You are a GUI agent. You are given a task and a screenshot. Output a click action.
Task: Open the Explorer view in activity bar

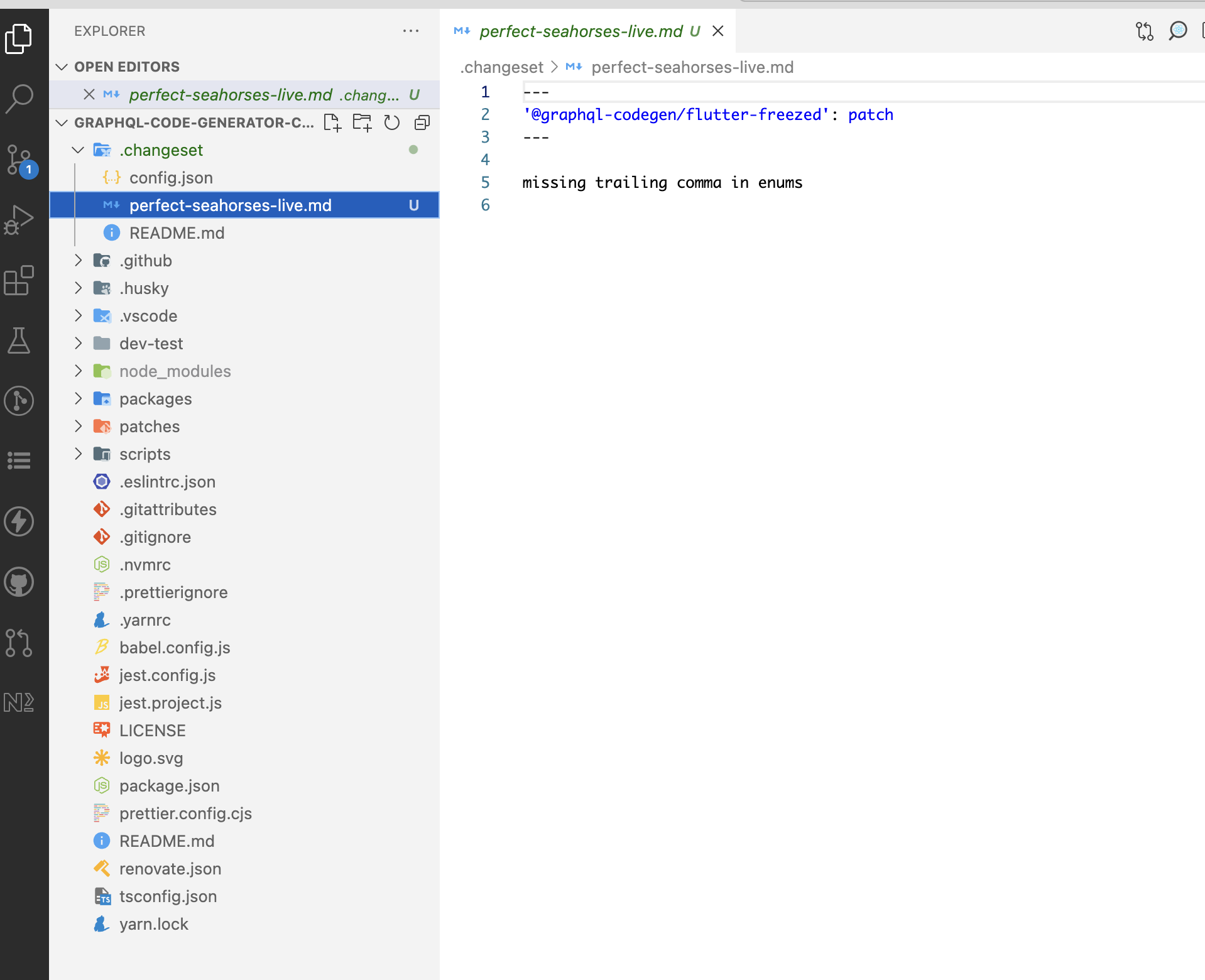coord(19,39)
